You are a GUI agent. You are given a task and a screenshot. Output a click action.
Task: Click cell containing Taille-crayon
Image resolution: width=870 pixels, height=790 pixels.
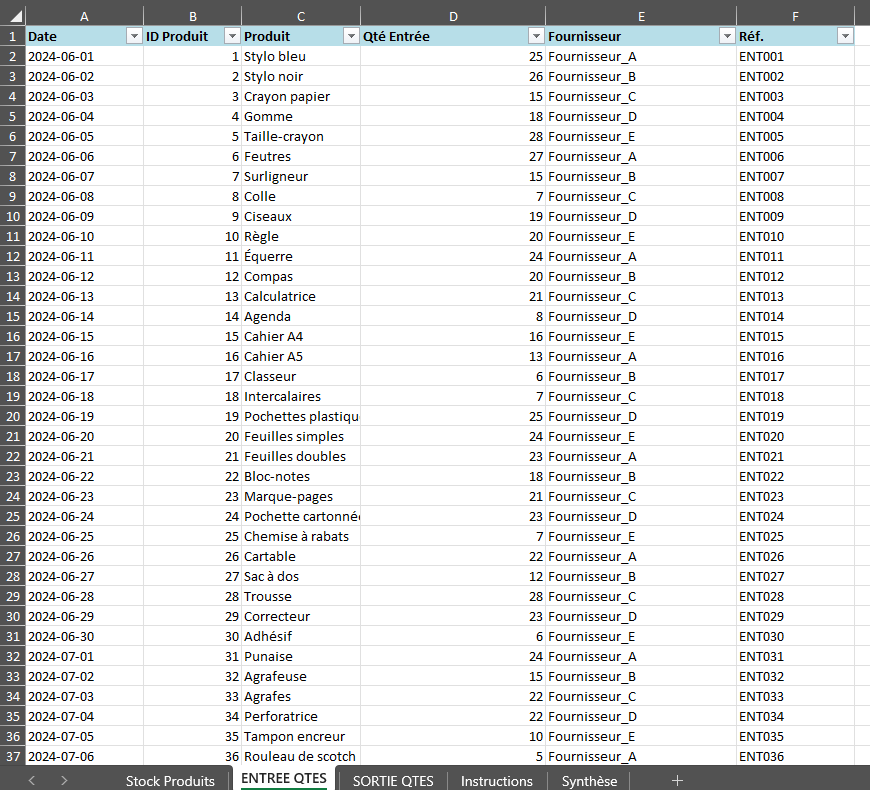301,136
